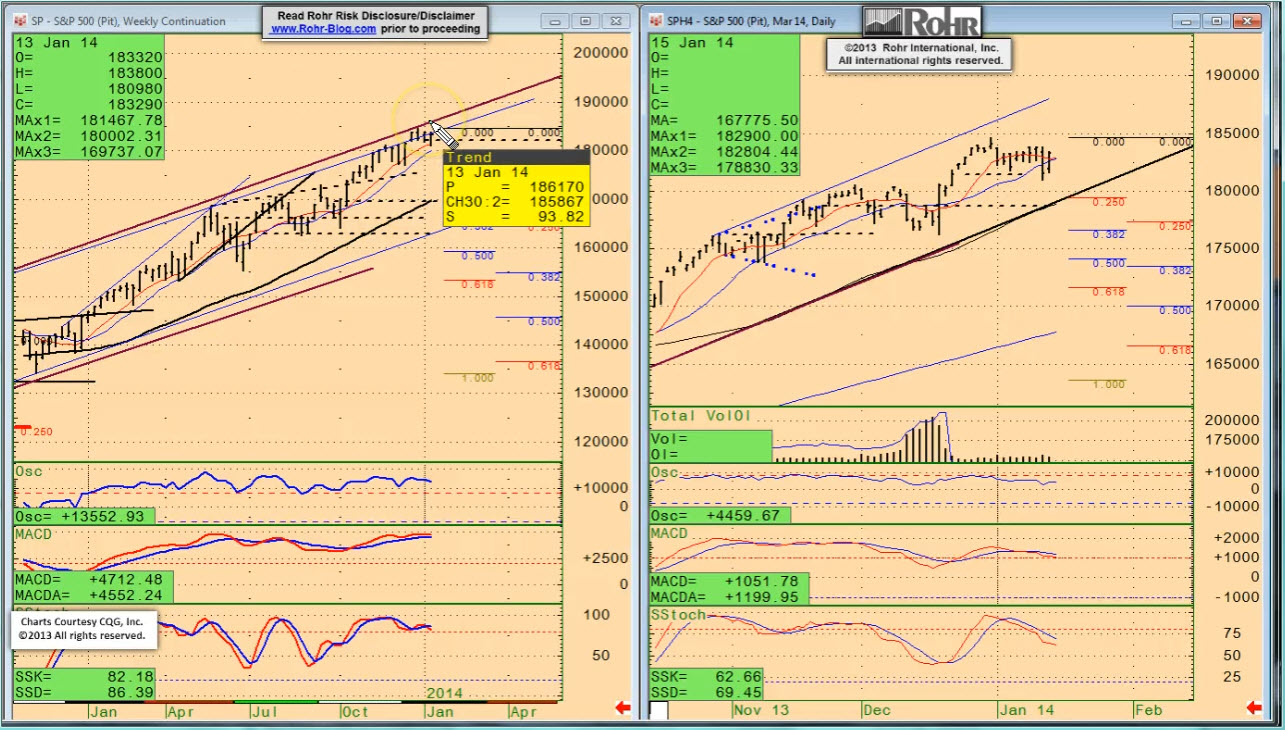
Task: Click the Oct marker on weekly time axis
Action: pyautogui.click(x=355, y=712)
